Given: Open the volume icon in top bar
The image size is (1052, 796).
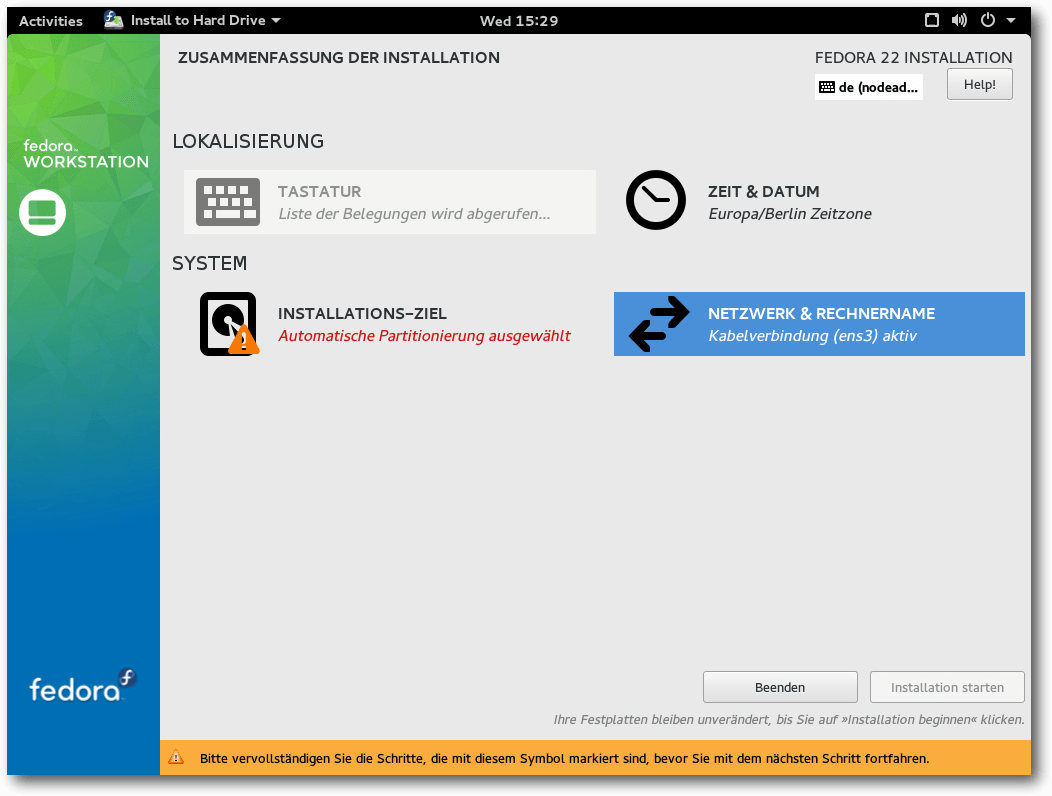Looking at the screenshot, I should coord(959,20).
